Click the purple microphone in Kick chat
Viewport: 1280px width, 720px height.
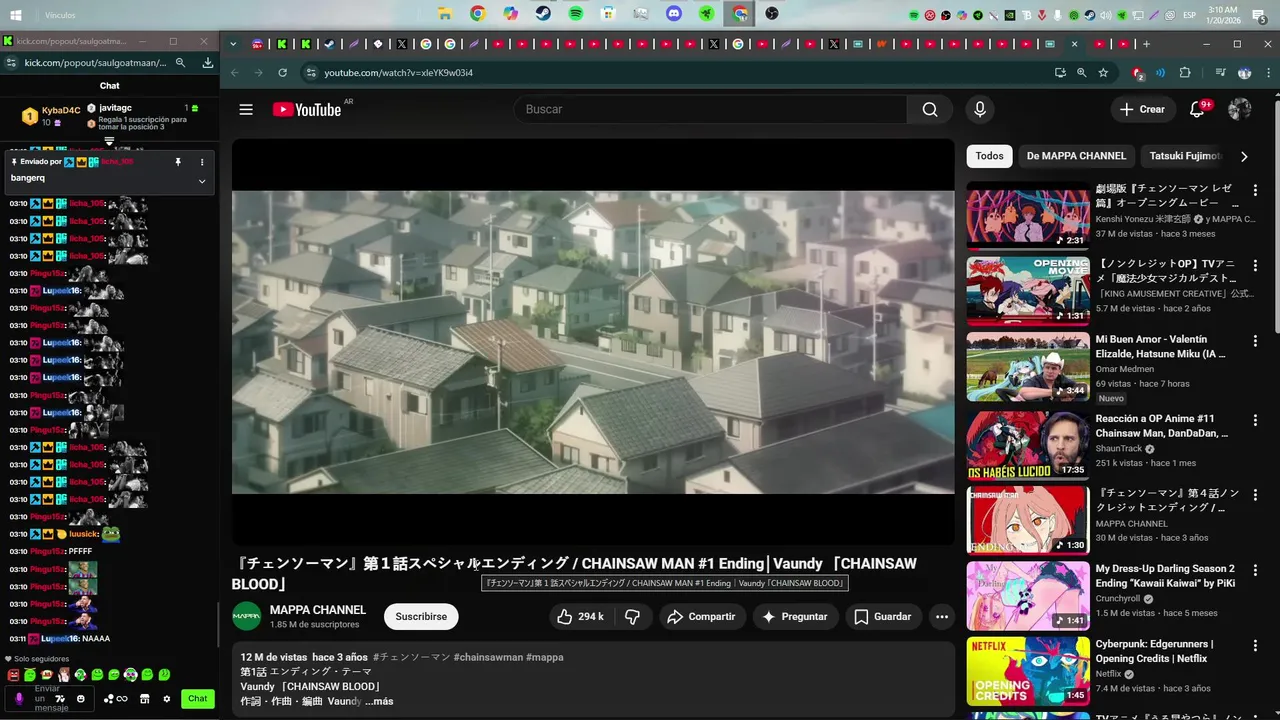(x=19, y=698)
